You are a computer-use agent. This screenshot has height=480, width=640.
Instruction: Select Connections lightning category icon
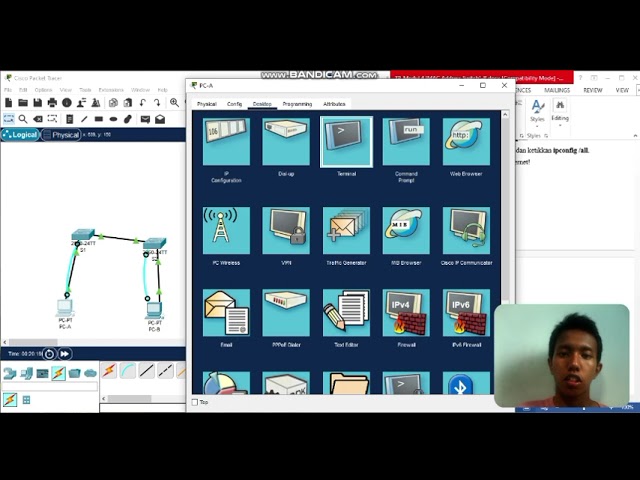[x=58, y=373]
